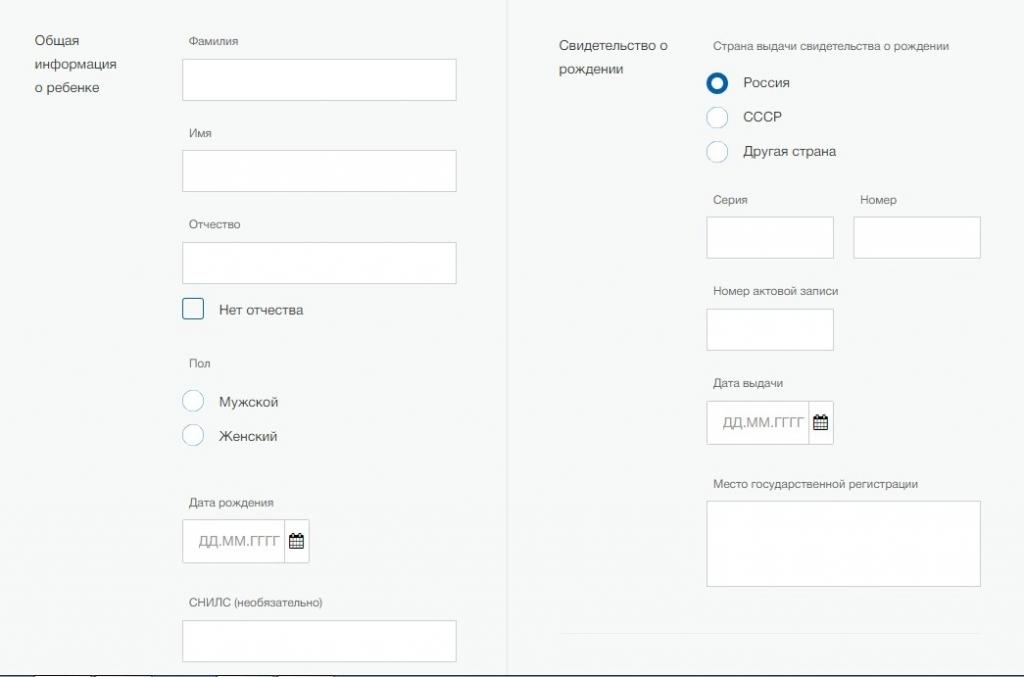Image resolution: width=1024 pixels, height=677 pixels.
Task: Click the Свидетельство о рождении section heading
Action: tap(612, 57)
